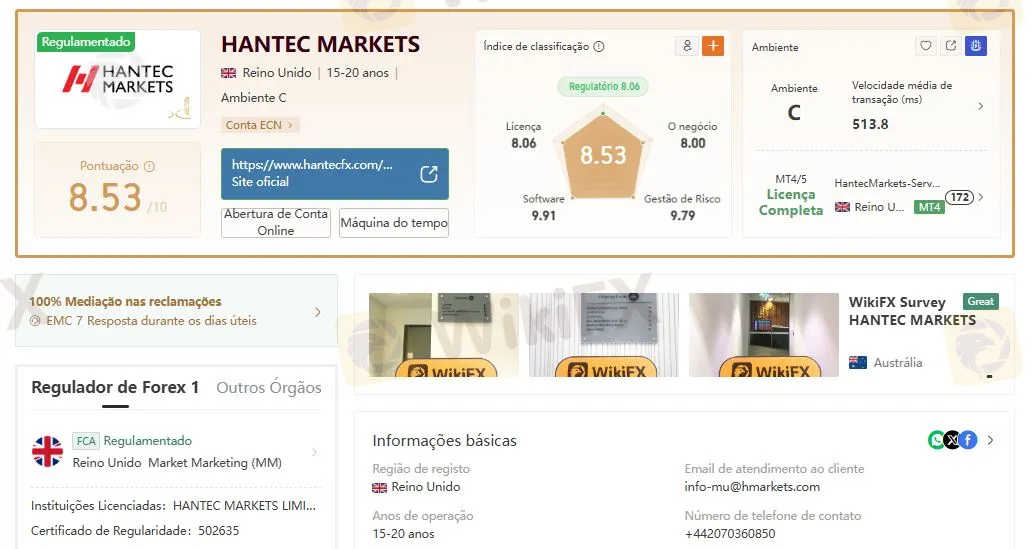Image resolution: width=1032 pixels, height=549 pixels.
Task: Switch to the Outros Órgãos tab
Action: [x=269, y=388]
